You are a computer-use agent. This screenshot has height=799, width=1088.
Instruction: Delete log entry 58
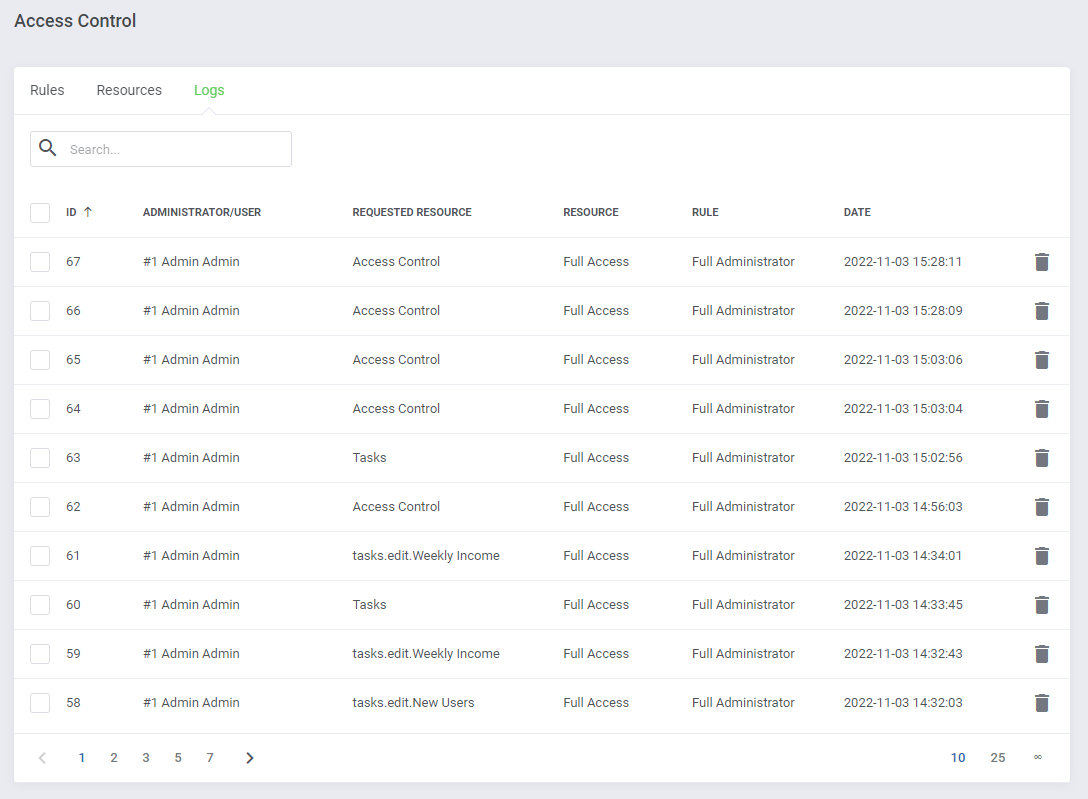tap(1042, 703)
